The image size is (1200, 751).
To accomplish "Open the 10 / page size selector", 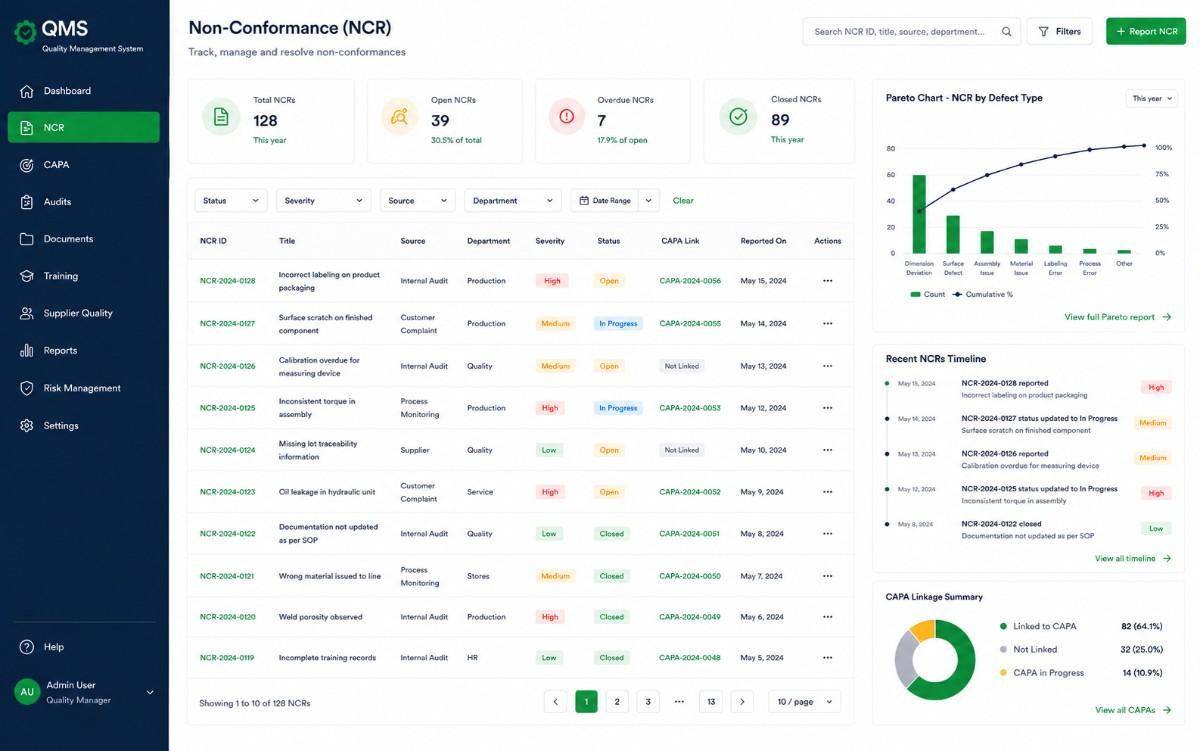I will 804,702.
